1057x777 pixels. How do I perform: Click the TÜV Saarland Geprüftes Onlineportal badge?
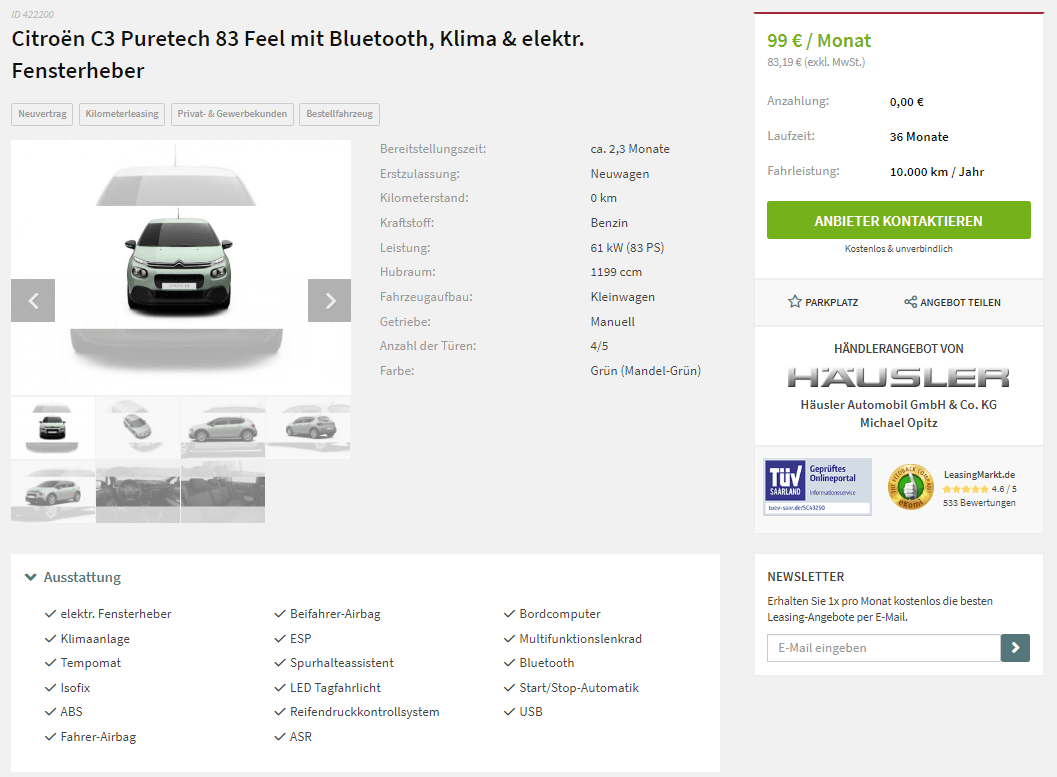point(817,487)
